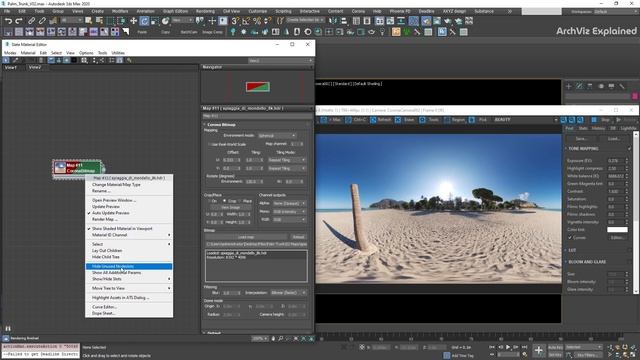640x360 pixels.
Task: Open the Material menu in the Slate editor
Action: click(x=28, y=53)
